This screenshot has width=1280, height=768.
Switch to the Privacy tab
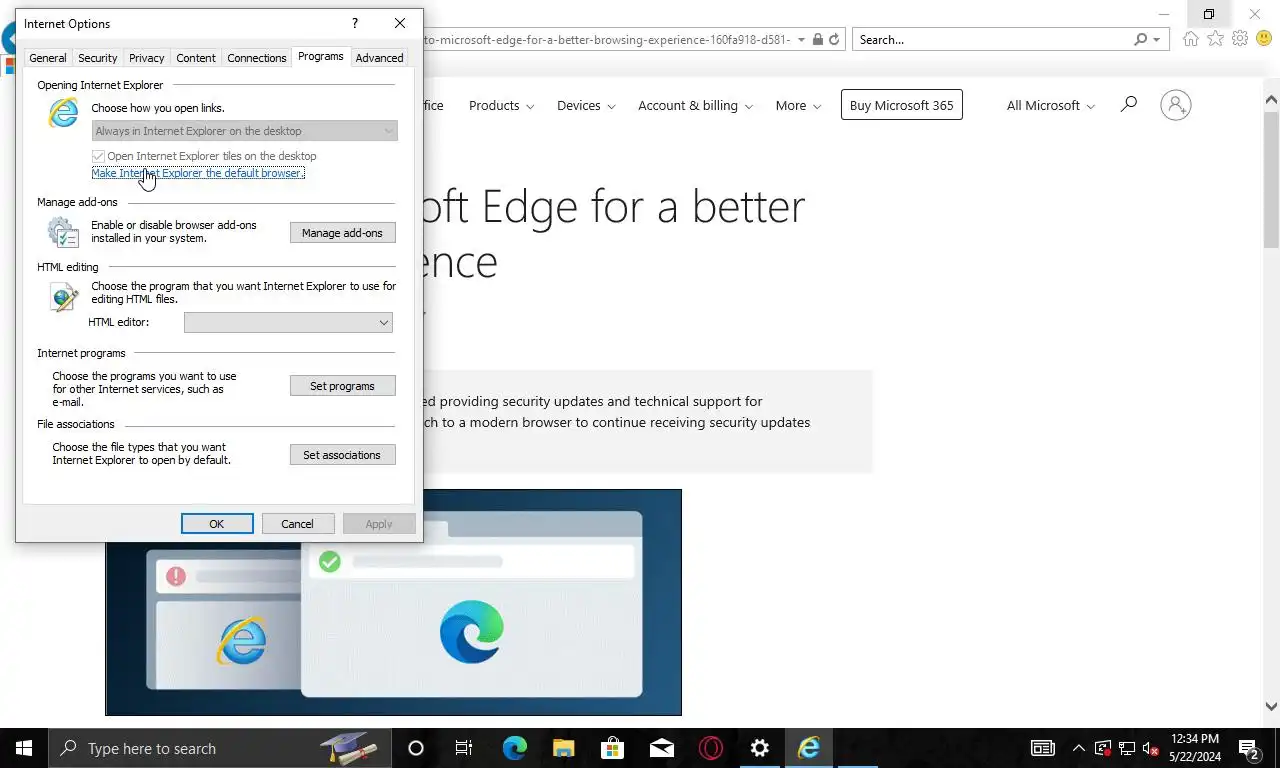147,58
